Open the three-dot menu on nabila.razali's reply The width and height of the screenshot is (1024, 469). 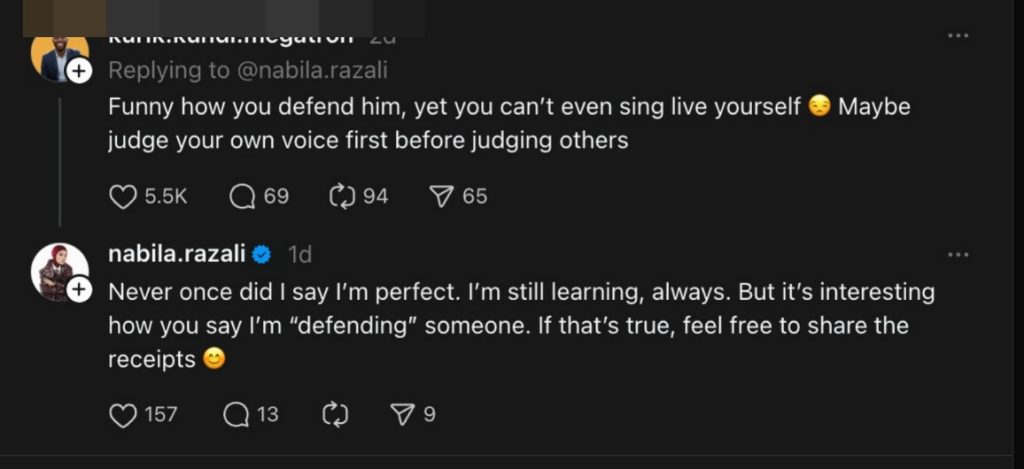(958, 255)
